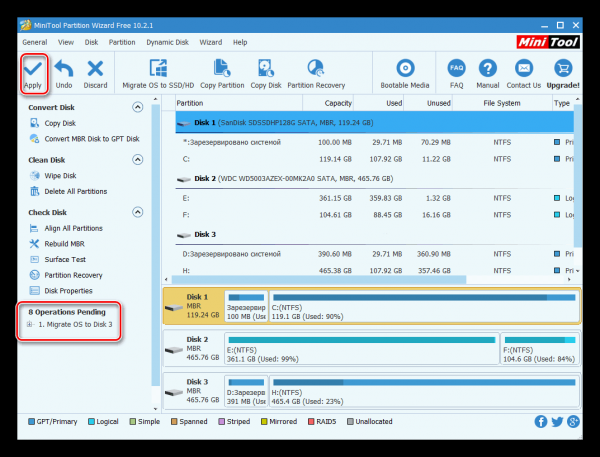Screen dimensions: 600x457
Task: Select F:(NTFS) block on Disk 2 map
Action: pyautogui.click(x=540, y=349)
